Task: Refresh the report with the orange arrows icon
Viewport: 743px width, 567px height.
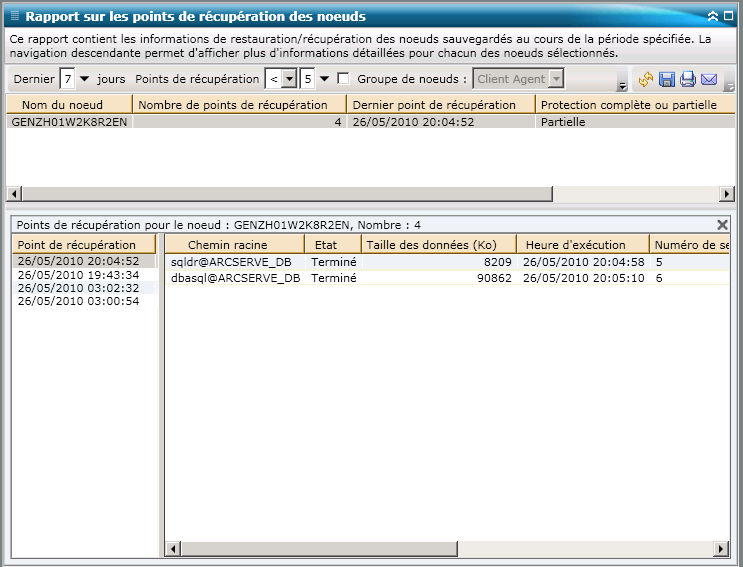Action: click(x=645, y=79)
